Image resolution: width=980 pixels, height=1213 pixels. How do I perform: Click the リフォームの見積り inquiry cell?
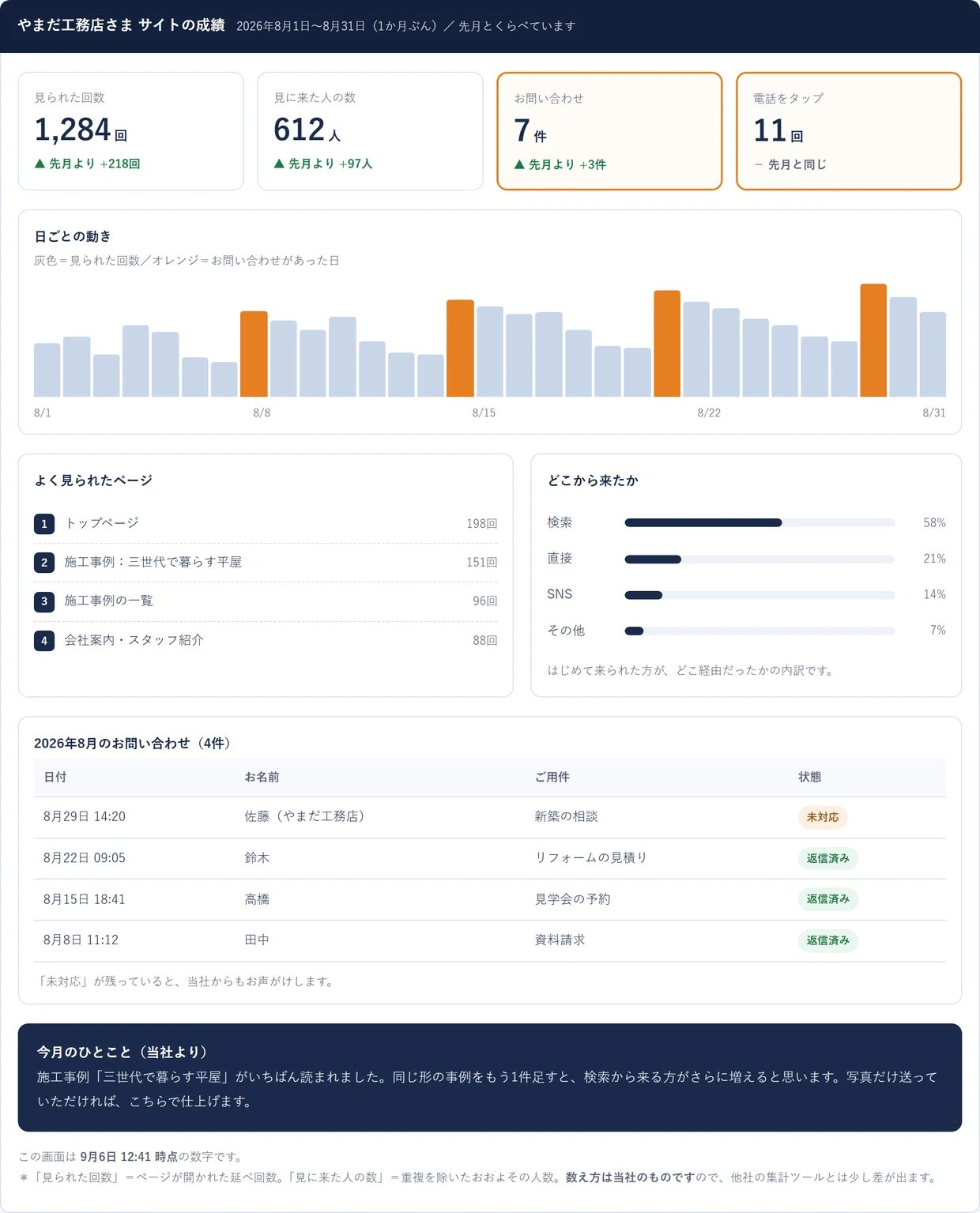[591, 858]
